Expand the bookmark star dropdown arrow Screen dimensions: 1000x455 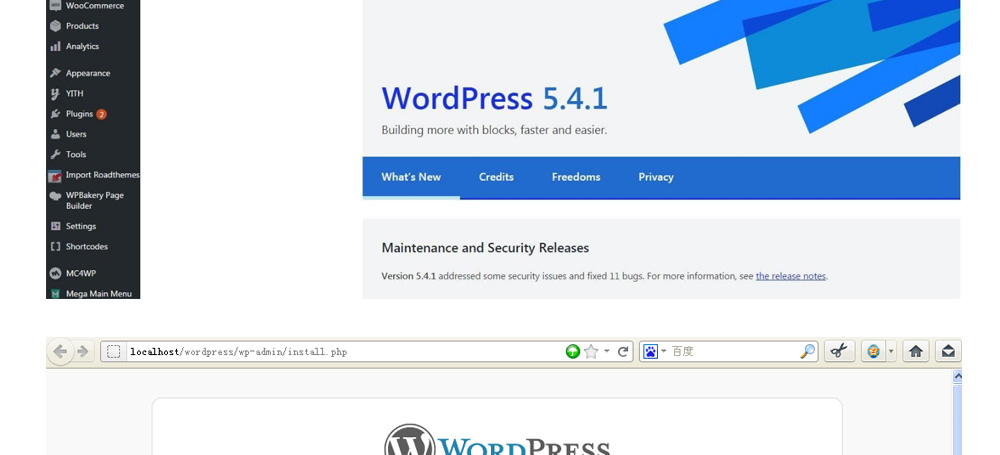[x=606, y=352]
